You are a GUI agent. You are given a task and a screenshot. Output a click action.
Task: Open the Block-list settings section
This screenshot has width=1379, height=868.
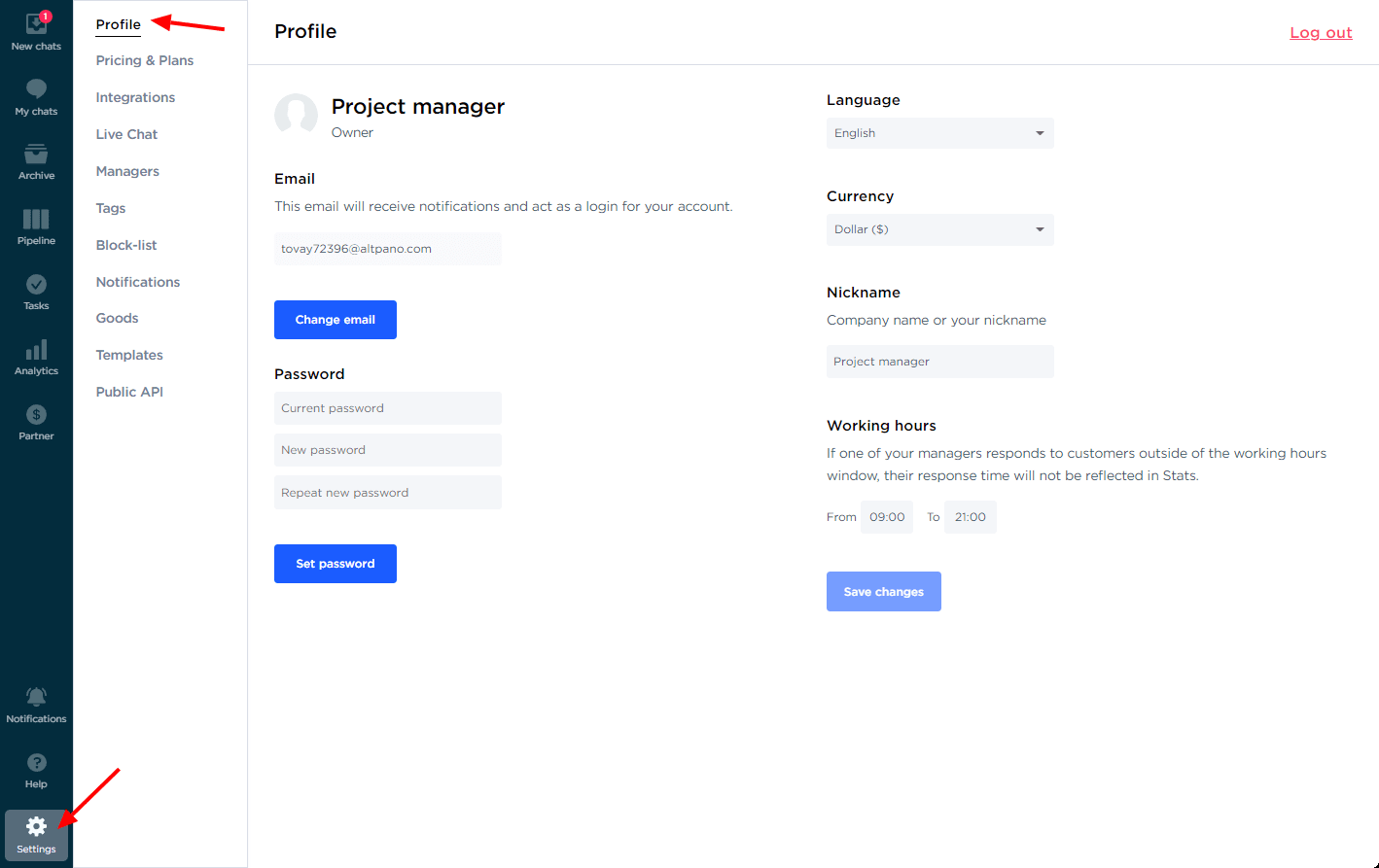tap(126, 245)
